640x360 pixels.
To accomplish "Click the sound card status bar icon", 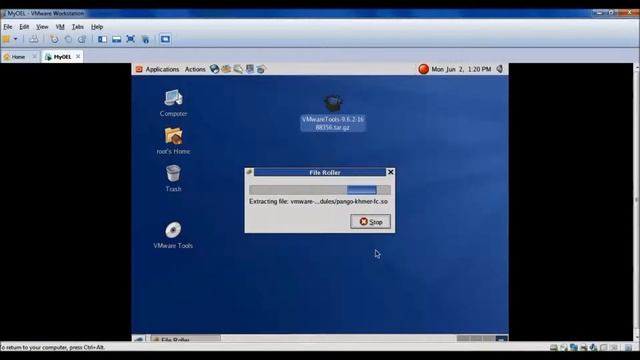I will [x=593, y=348].
